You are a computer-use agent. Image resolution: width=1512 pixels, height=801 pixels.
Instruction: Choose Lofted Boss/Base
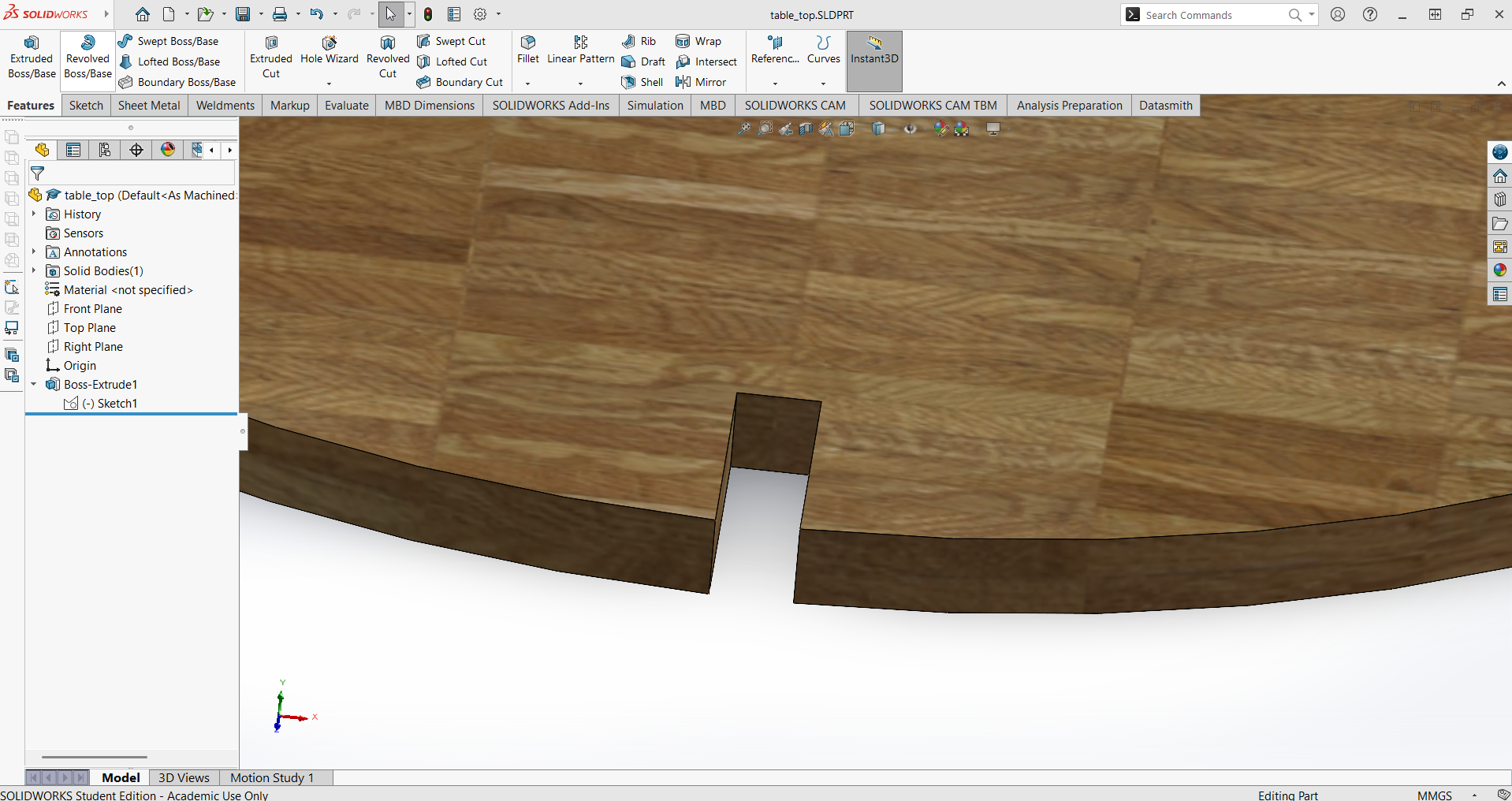pyautogui.click(x=169, y=61)
